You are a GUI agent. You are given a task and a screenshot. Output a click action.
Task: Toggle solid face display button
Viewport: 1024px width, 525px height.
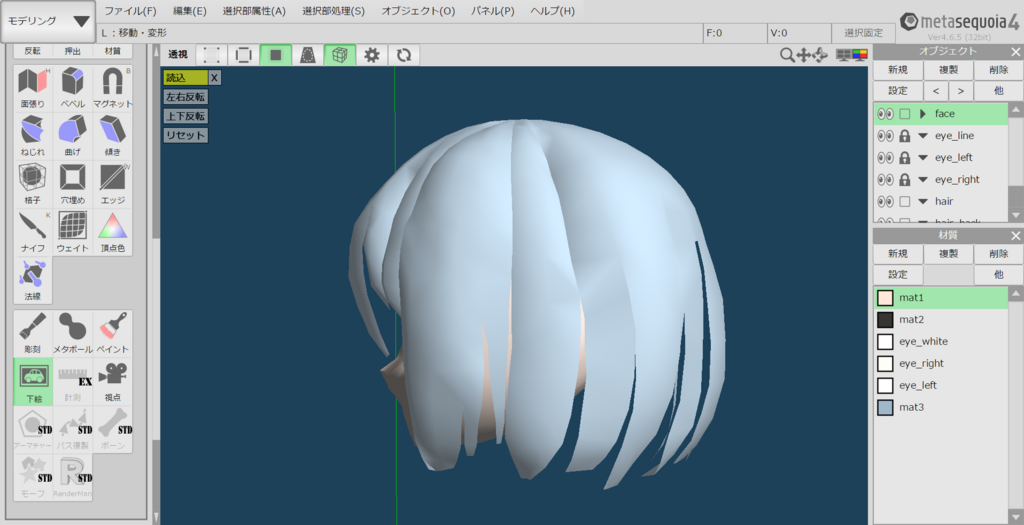[276, 55]
